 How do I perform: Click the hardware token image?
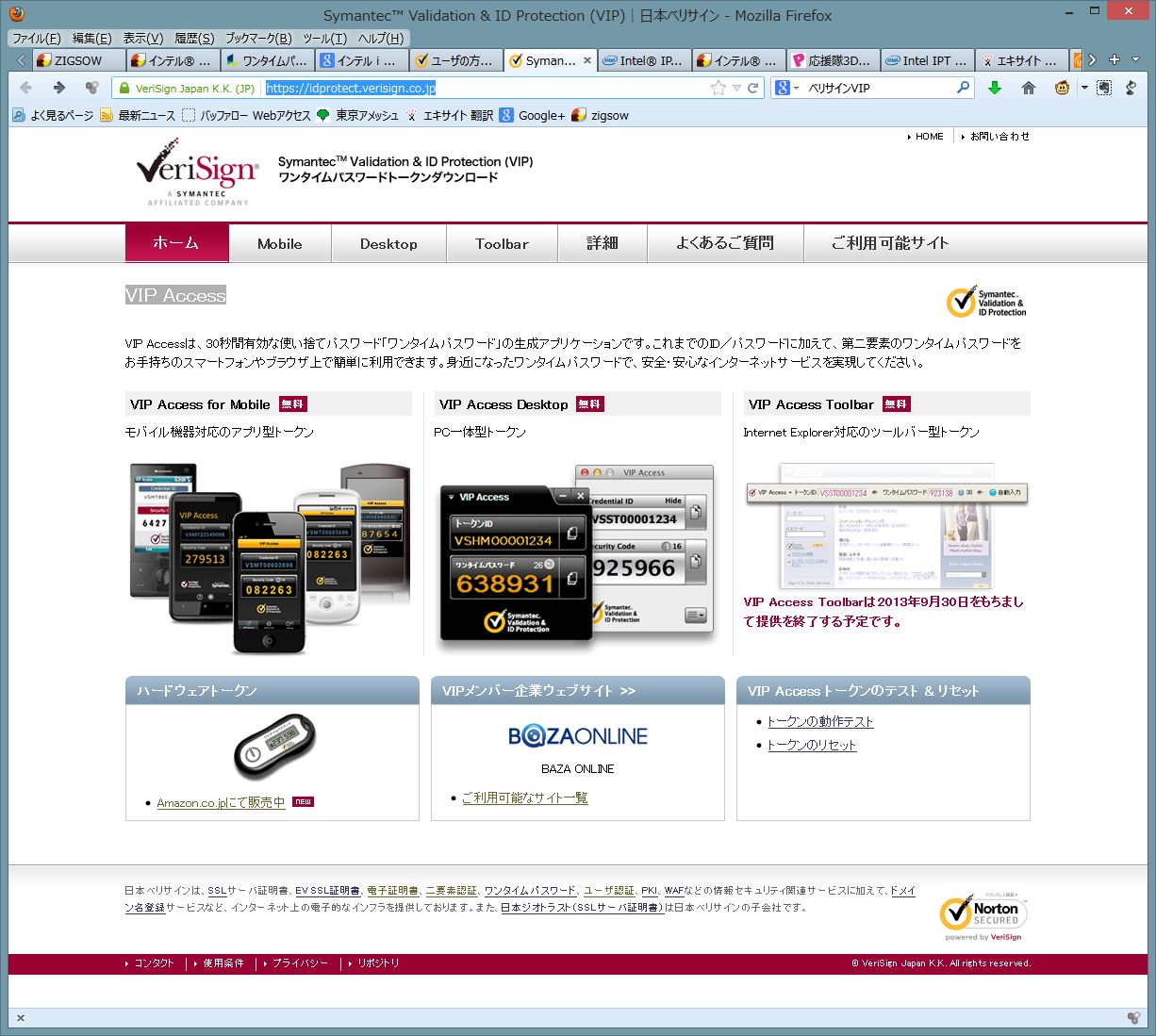tap(274, 747)
